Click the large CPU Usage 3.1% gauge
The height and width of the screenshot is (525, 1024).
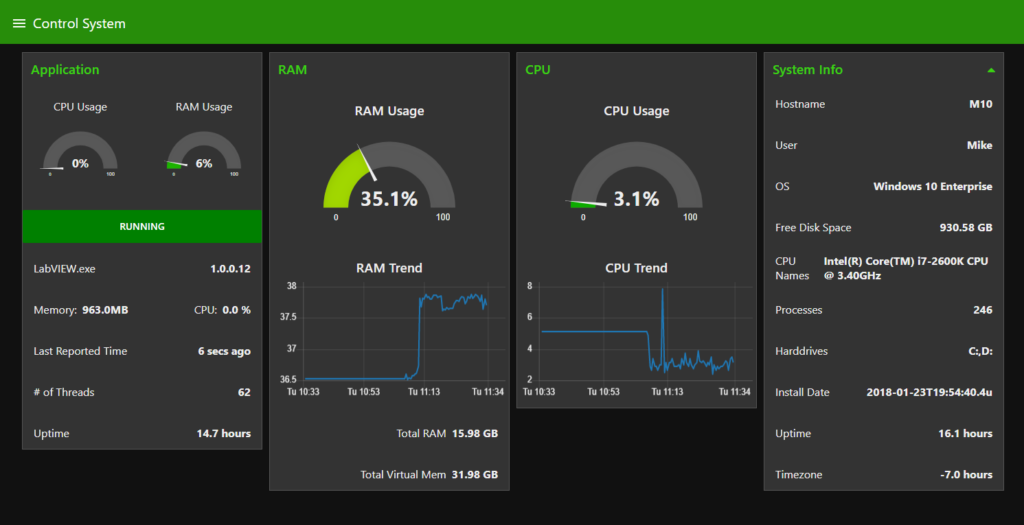click(637, 182)
